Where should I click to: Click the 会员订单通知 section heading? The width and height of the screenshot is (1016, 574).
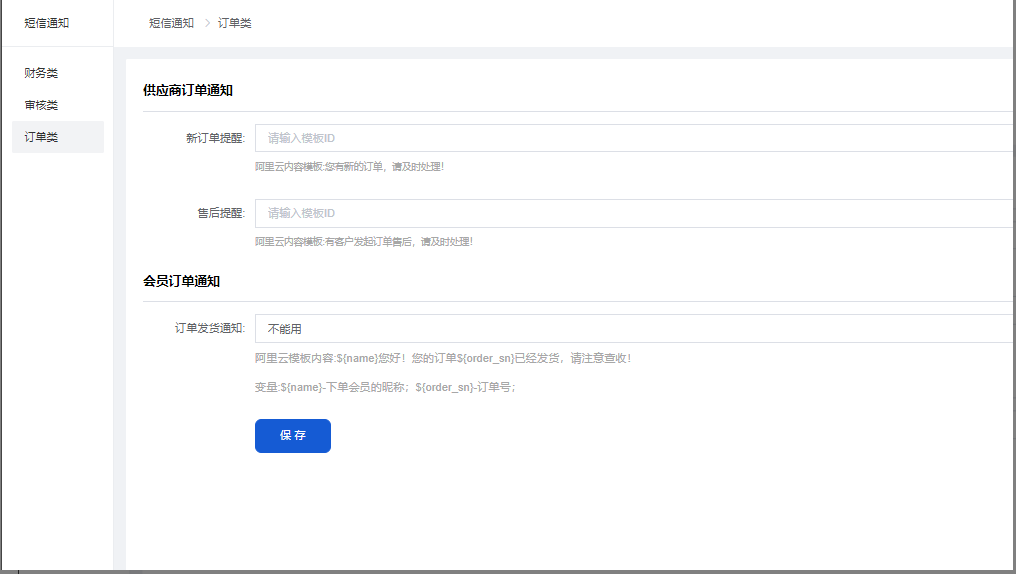(x=181, y=281)
